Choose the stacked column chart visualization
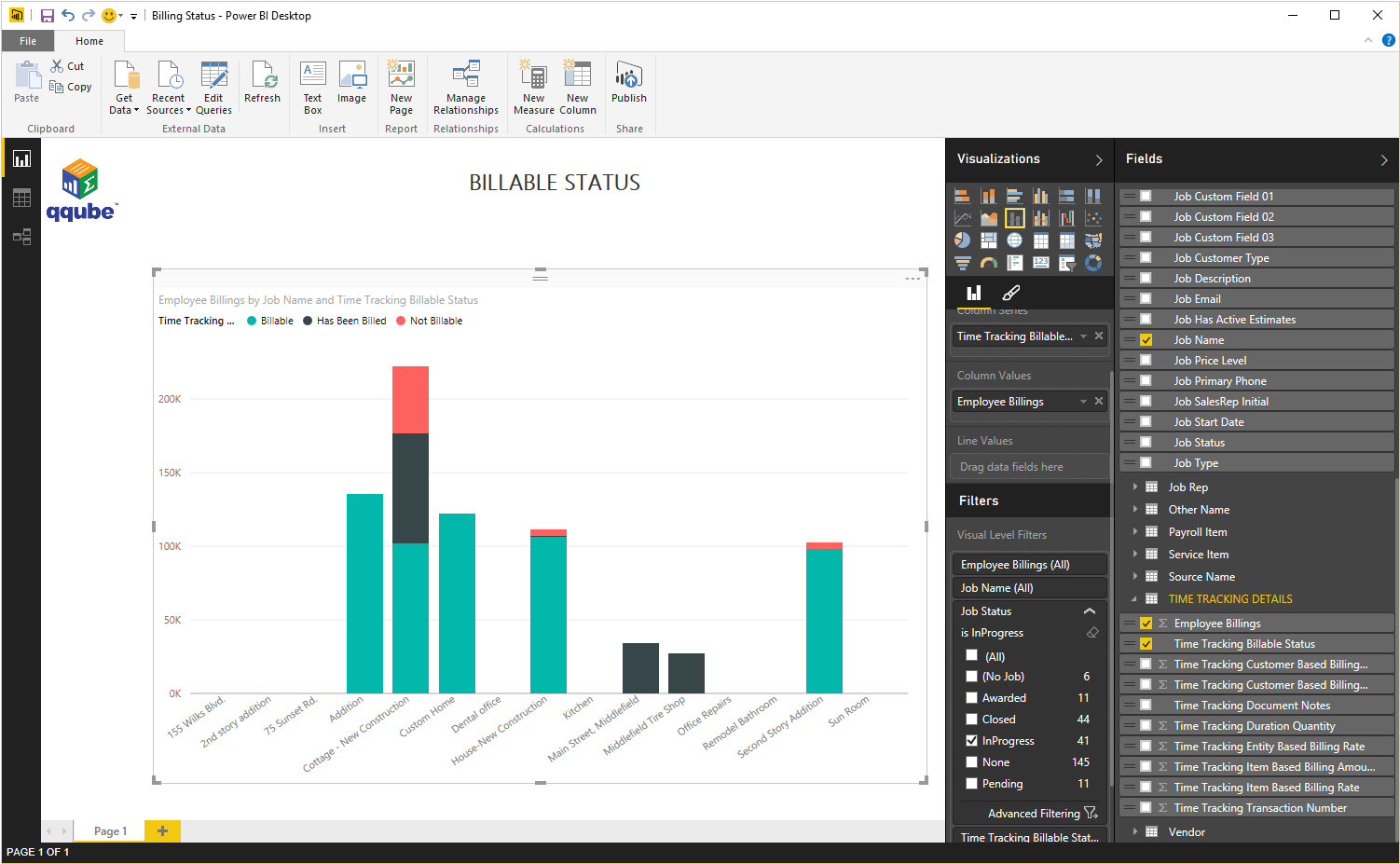This screenshot has width=1400, height=864. [x=989, y=196]
